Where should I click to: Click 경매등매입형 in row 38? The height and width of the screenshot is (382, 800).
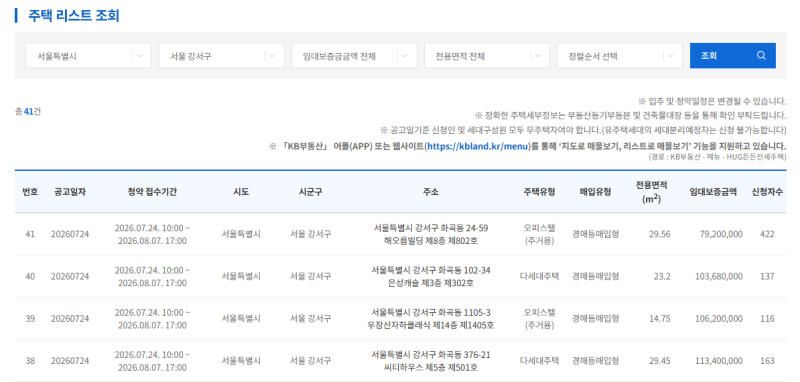[x=595, y=361]
